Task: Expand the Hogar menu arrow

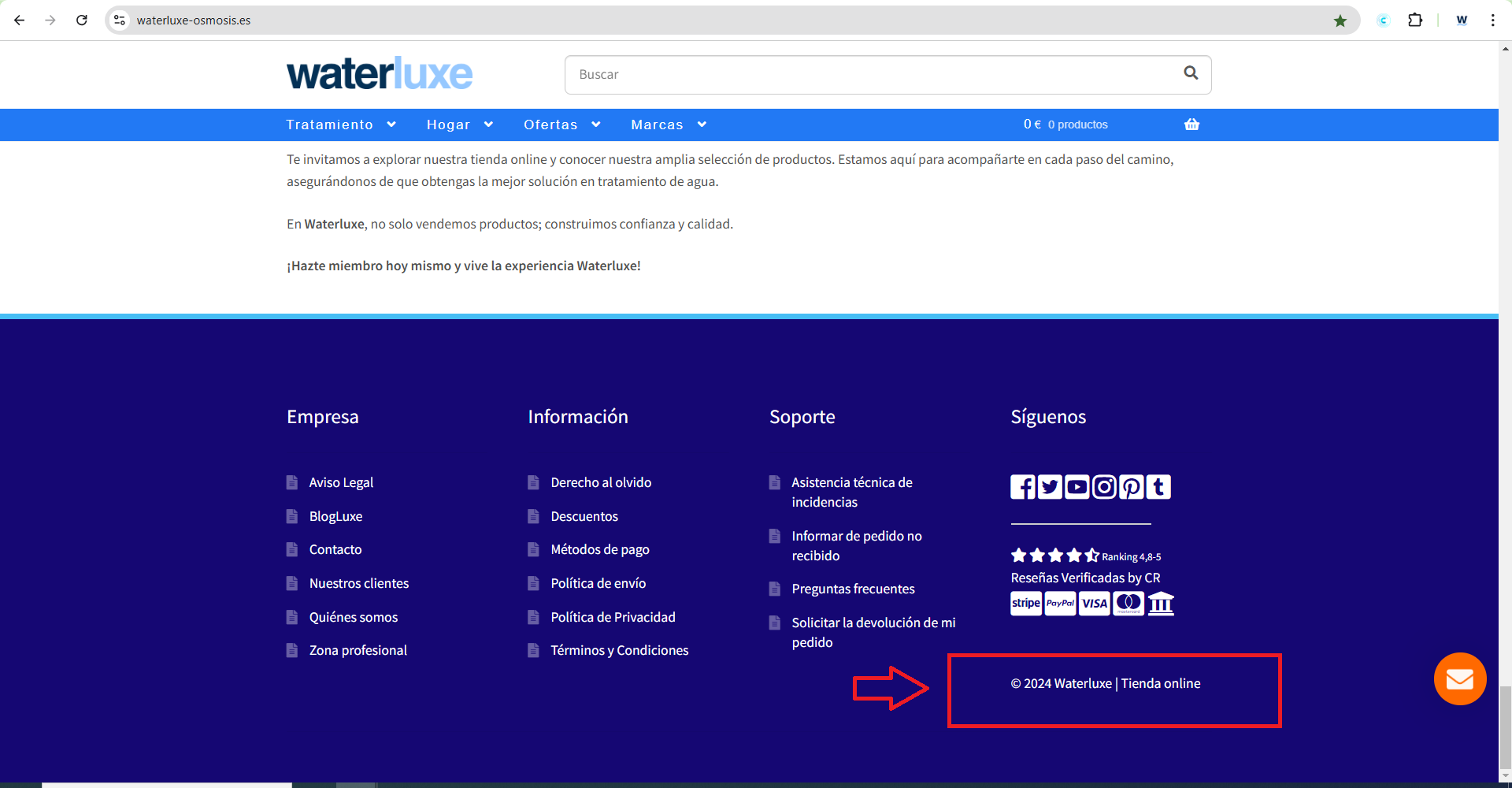Action: [488, 125]
